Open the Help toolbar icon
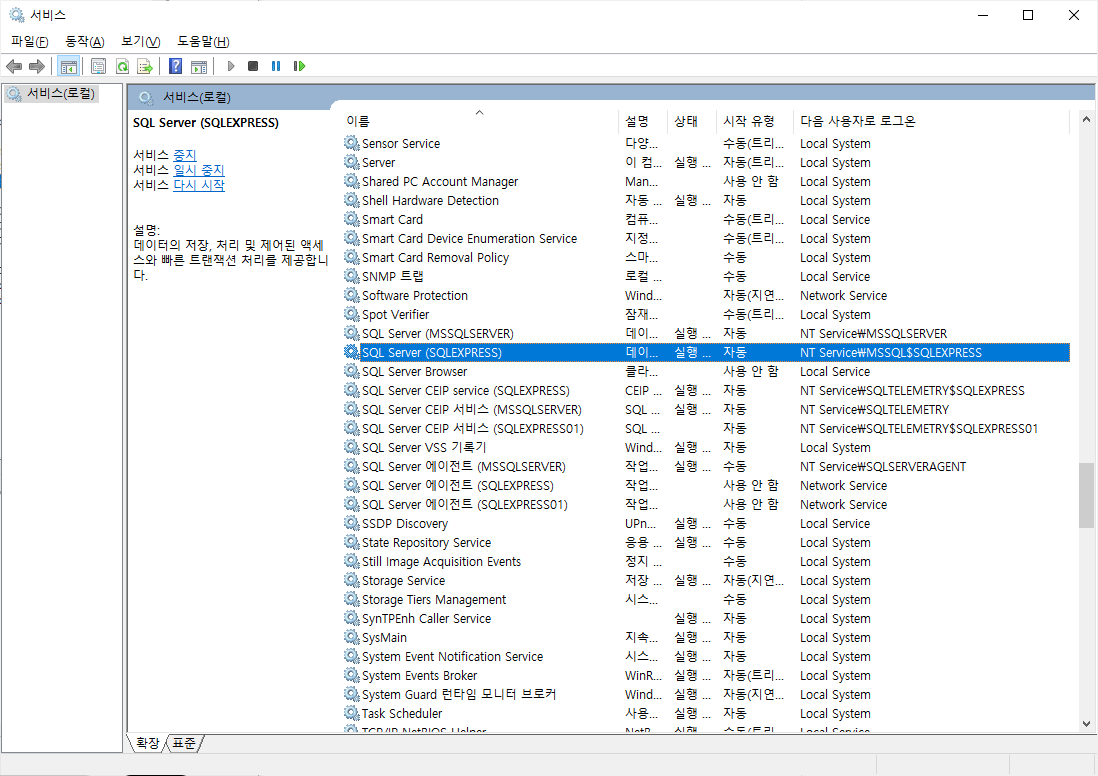 coord(176,67)
